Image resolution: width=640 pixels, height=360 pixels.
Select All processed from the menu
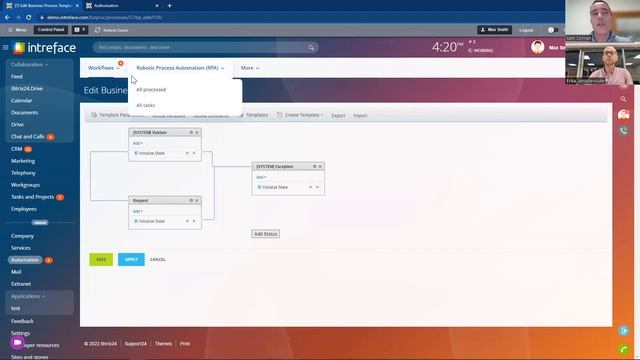point(151,89)
